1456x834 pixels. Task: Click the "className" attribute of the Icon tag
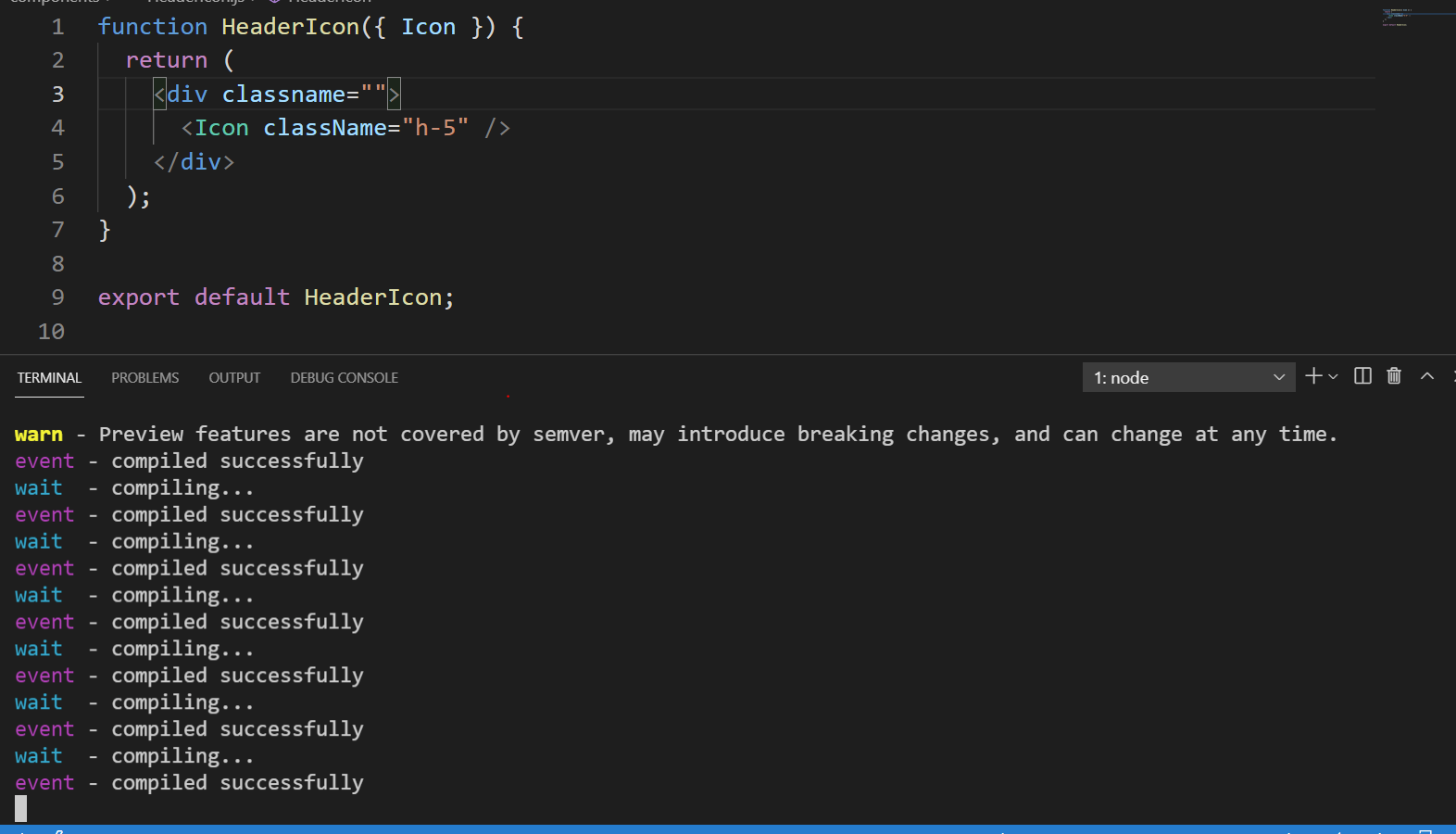[x=325, y=128]
